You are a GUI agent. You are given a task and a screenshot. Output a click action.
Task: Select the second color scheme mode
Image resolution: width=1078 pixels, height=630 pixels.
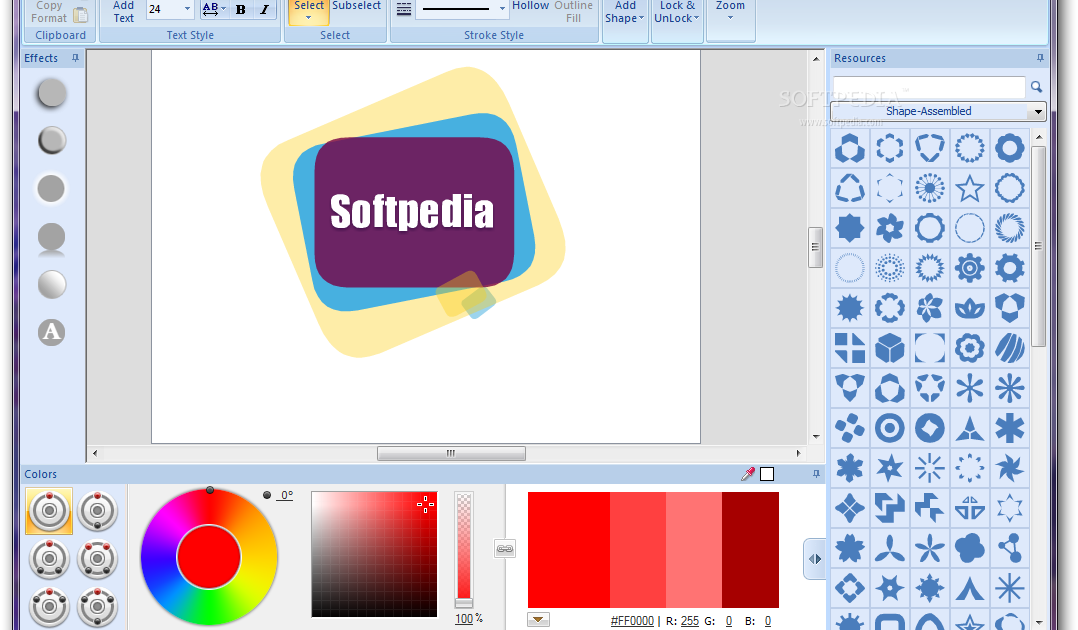pos(97,511)
